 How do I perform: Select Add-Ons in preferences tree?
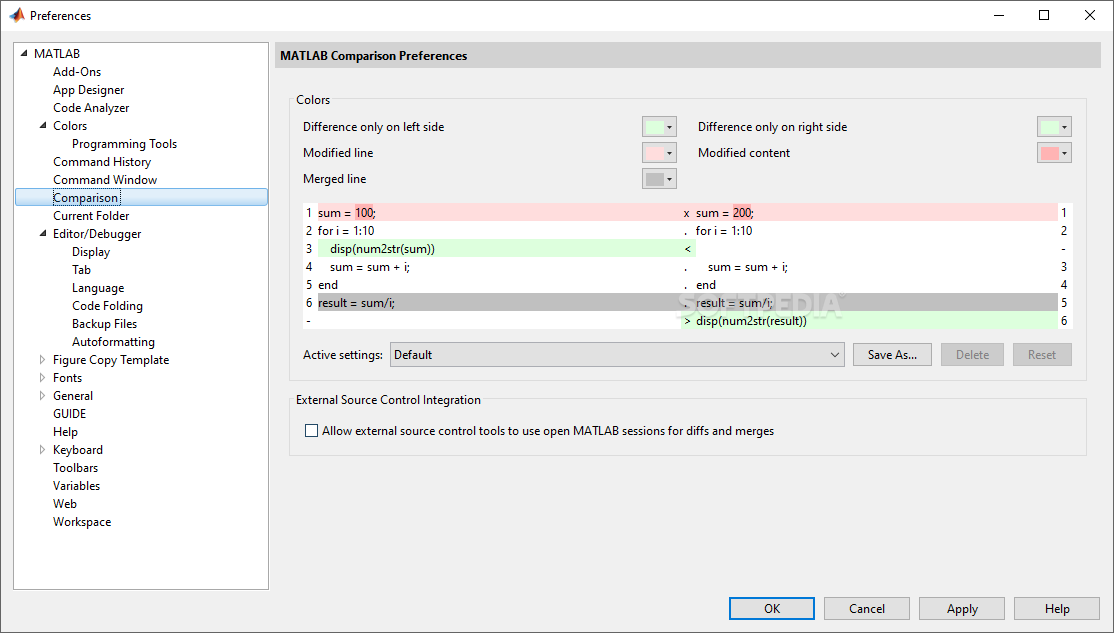coord(77,72)
